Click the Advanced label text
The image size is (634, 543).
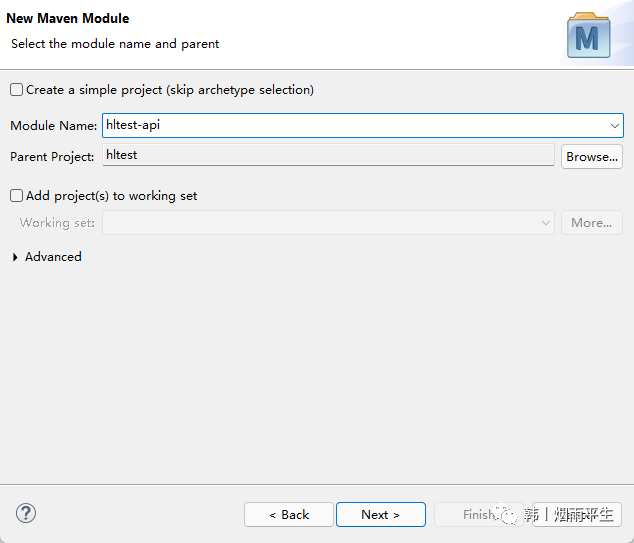coord(53,257)
